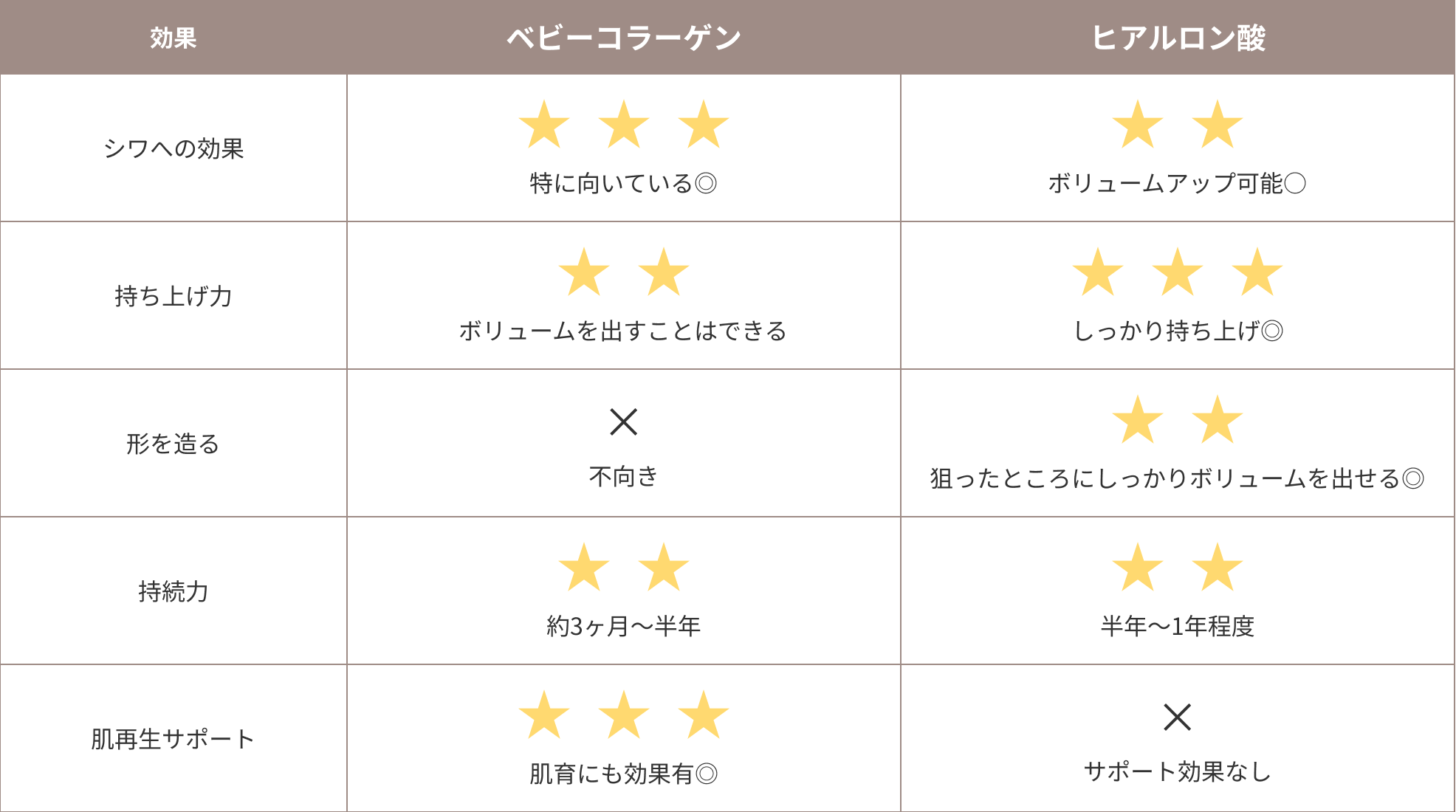The image size is (1456, 812).
Task: Click the middle star above 肌育にも効果有◎
Action: coord(624,715)
